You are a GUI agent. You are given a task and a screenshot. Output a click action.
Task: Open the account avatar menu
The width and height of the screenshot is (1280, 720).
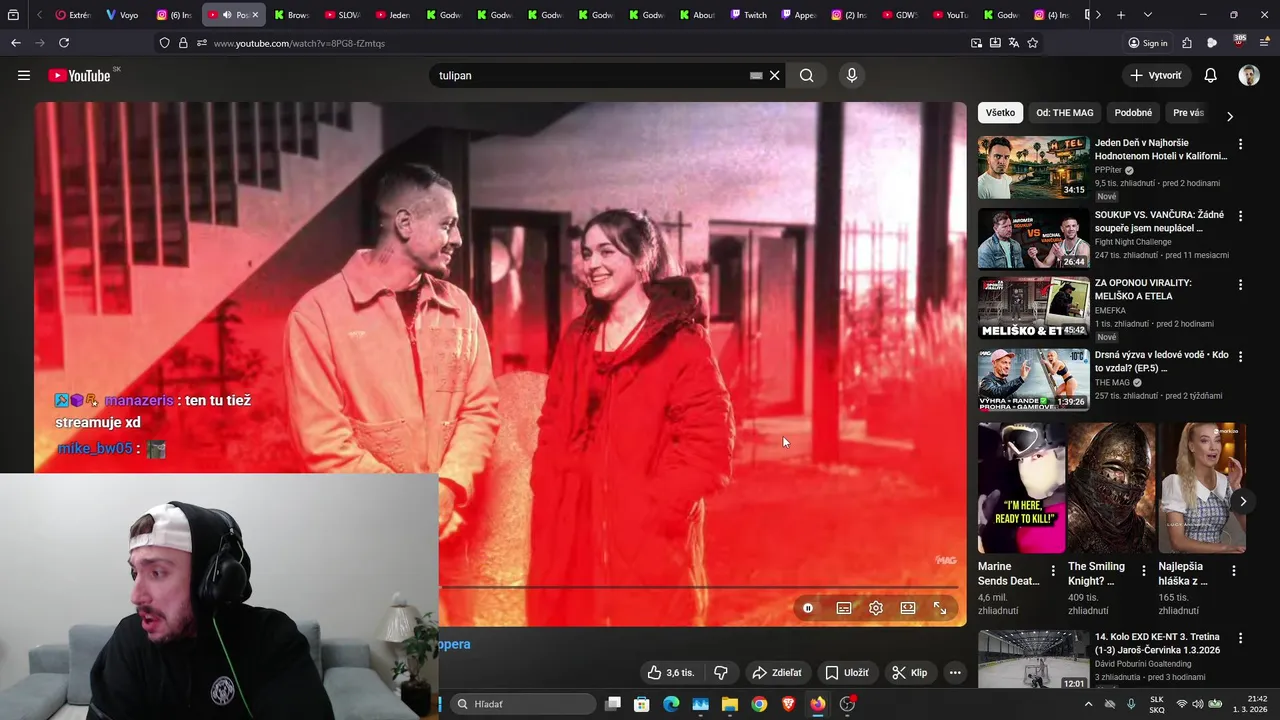tap(1249, 75)
